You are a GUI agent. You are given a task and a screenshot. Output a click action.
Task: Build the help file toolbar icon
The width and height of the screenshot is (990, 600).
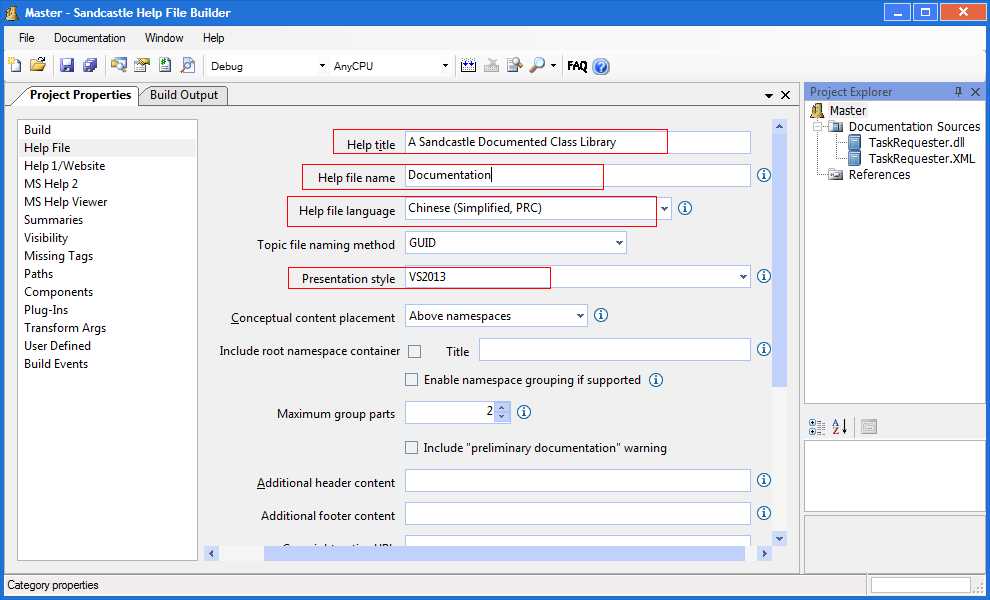[468, 66]
